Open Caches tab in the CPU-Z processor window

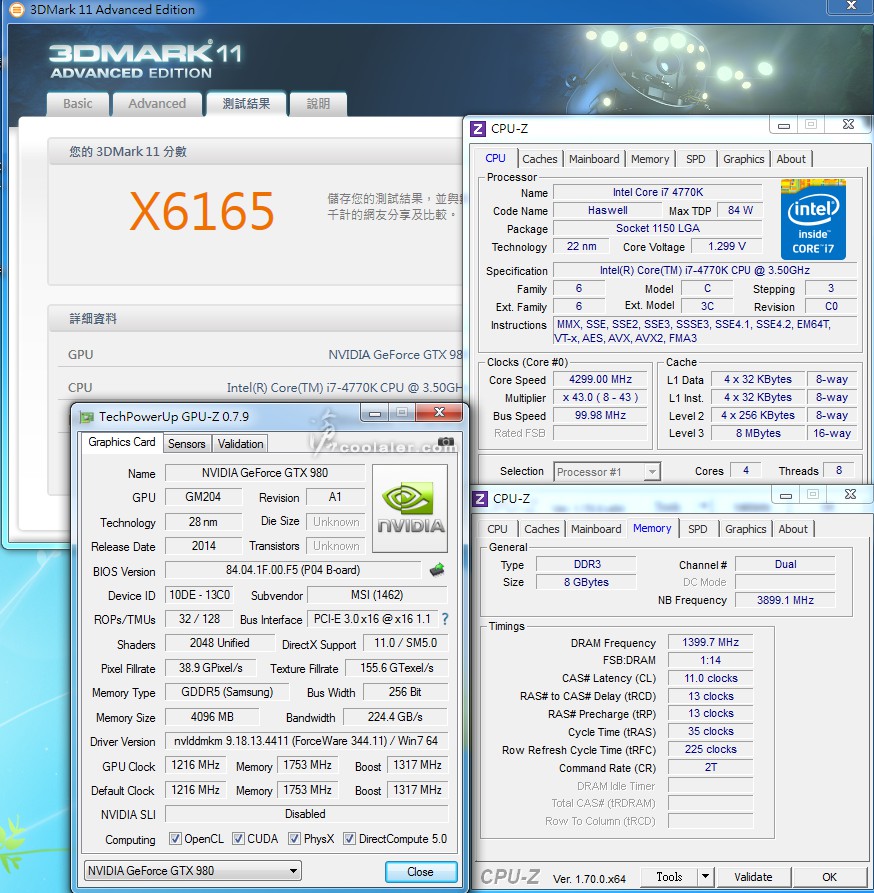pyautogui.click(x=540, y=159)
